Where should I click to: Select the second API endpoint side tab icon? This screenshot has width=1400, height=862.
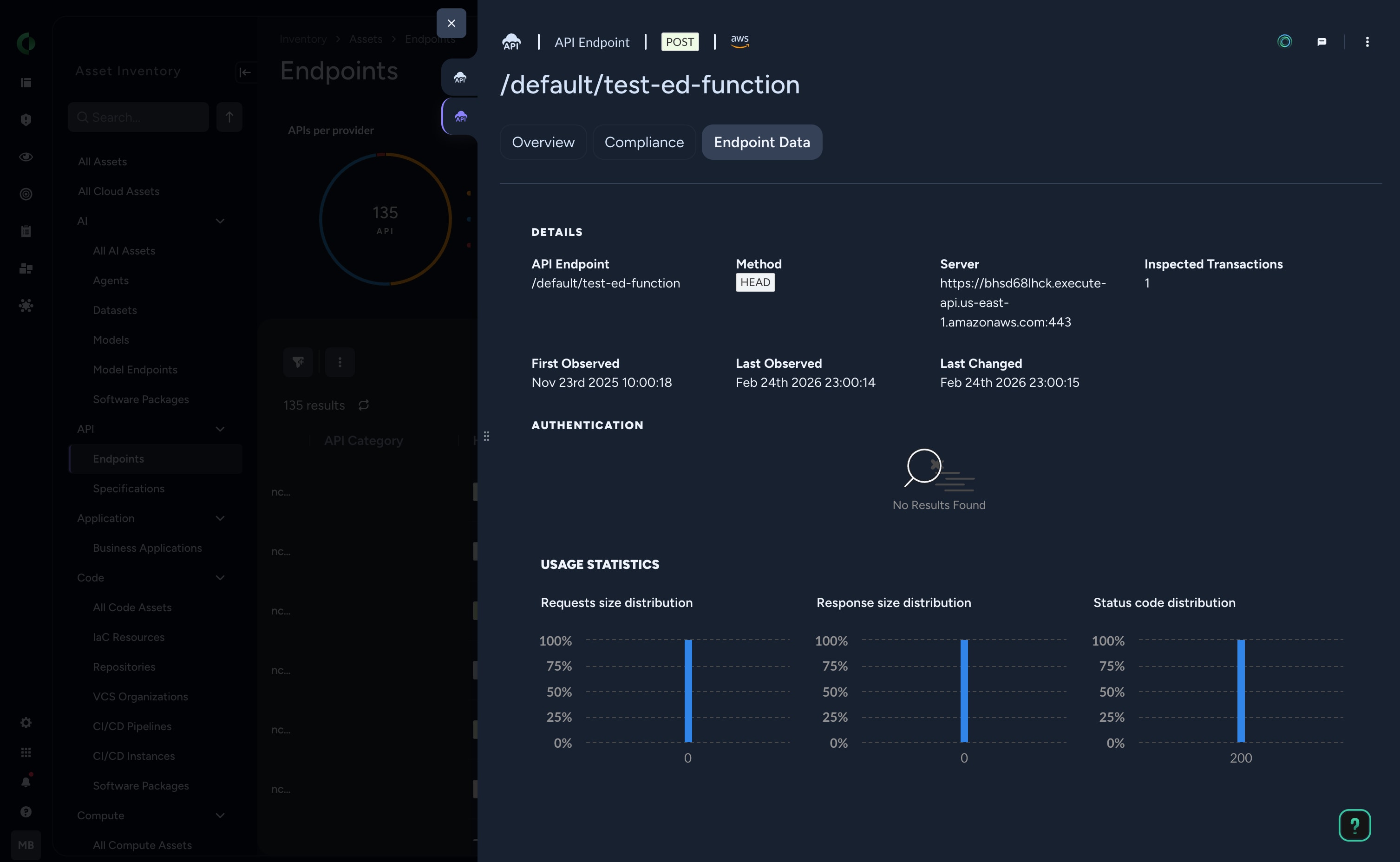pyautogui.click(x=461, y=117)
